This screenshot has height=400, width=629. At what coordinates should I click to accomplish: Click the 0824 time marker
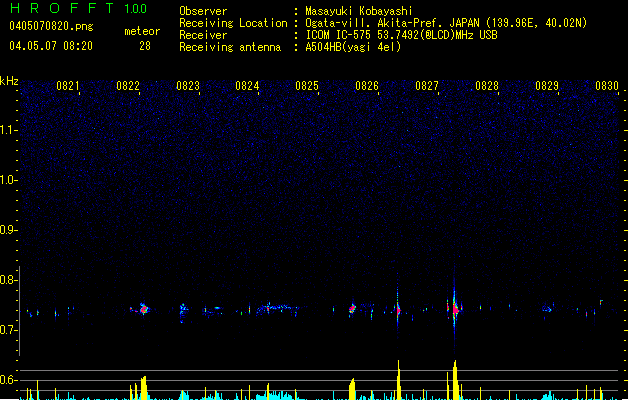(247, 86)
